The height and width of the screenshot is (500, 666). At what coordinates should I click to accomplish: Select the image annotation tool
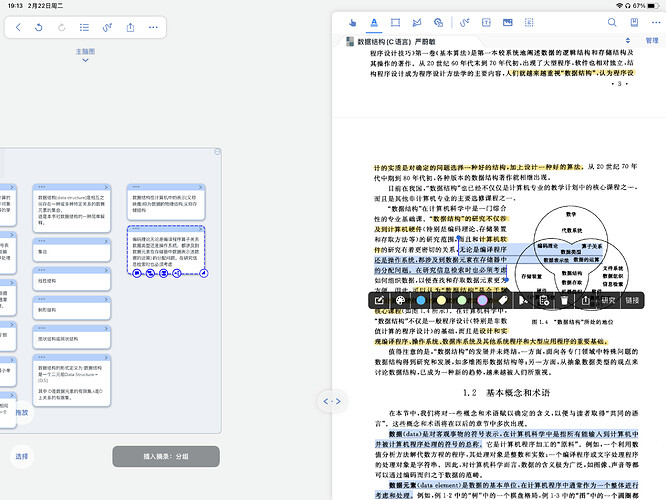508,23
